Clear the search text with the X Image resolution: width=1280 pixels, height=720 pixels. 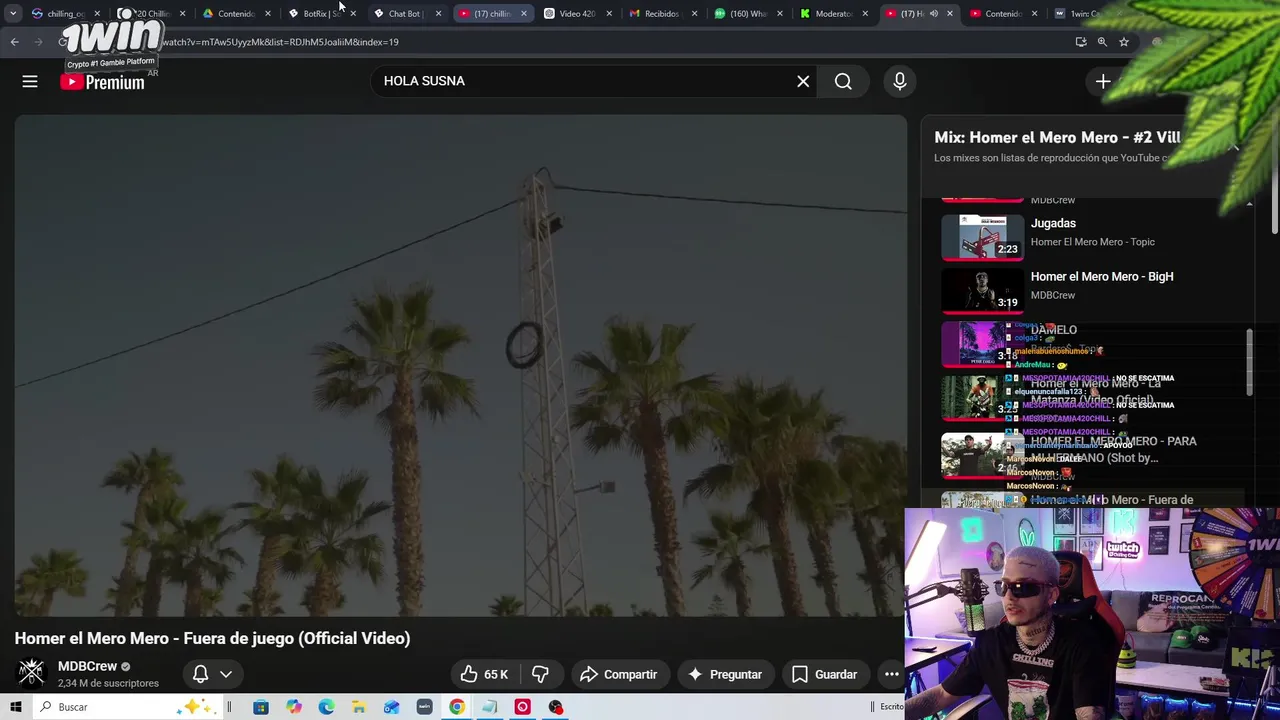coord(803,81)
